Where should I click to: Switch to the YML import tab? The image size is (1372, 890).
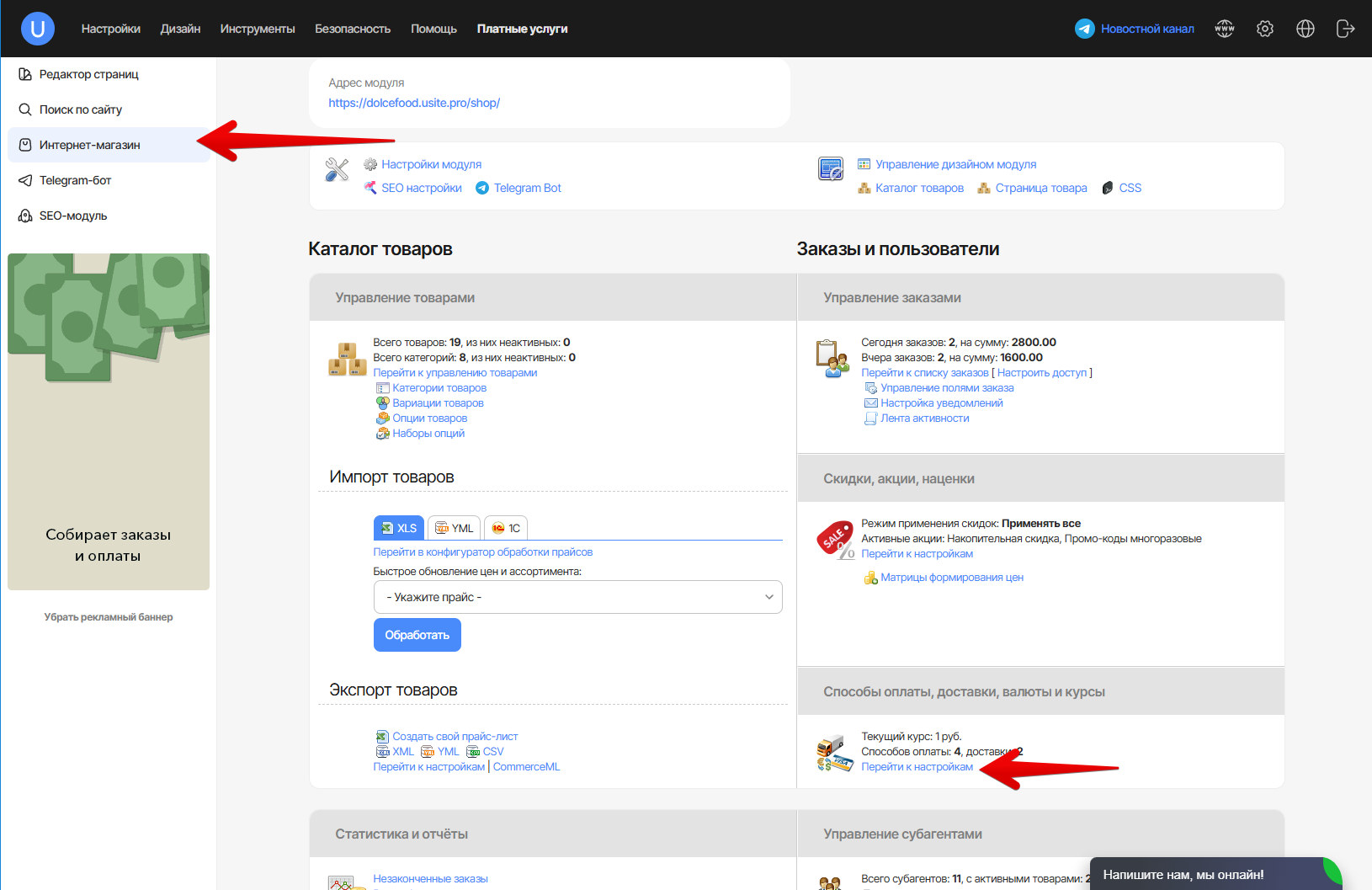[x=454, y=528]
